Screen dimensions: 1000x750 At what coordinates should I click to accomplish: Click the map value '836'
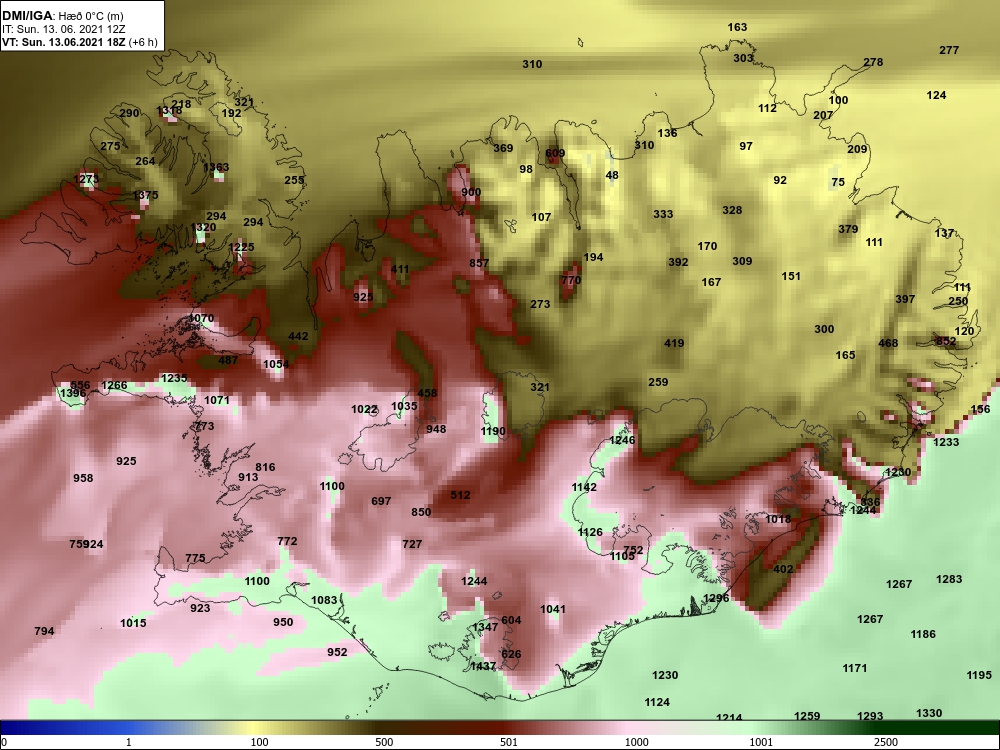(x=870, y=502)
